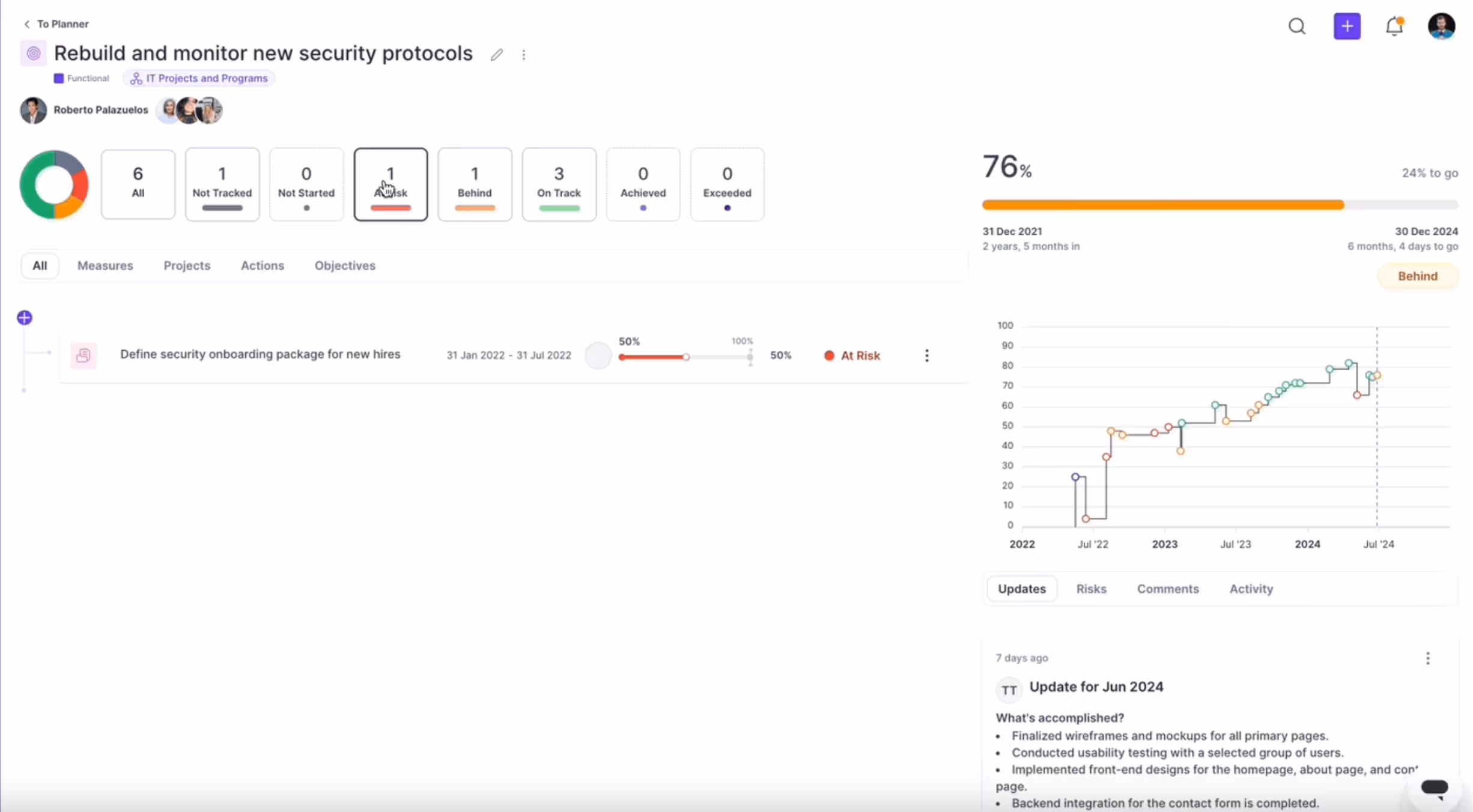
Task: Click the Functional category color icon
Action: (x=58, y=78)
